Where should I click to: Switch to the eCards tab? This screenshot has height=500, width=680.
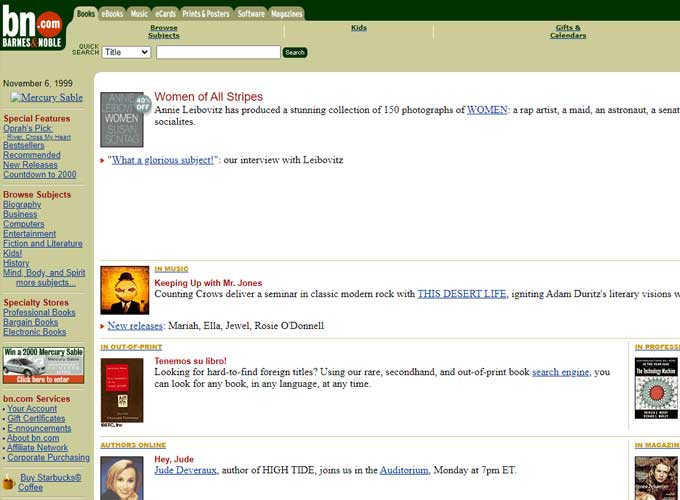[166, 14]
